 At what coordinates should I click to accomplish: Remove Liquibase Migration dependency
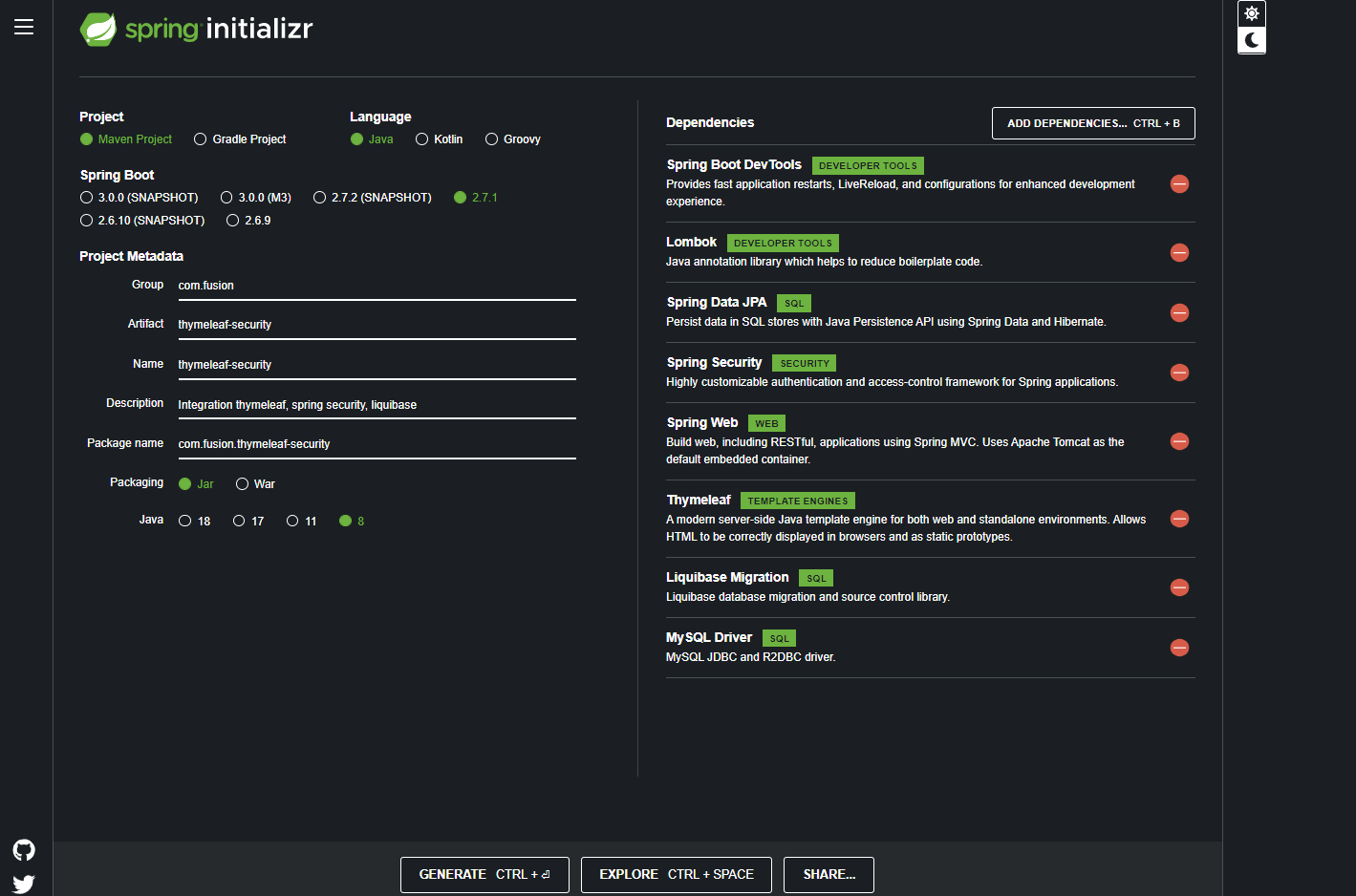(x=1179, y=587)
